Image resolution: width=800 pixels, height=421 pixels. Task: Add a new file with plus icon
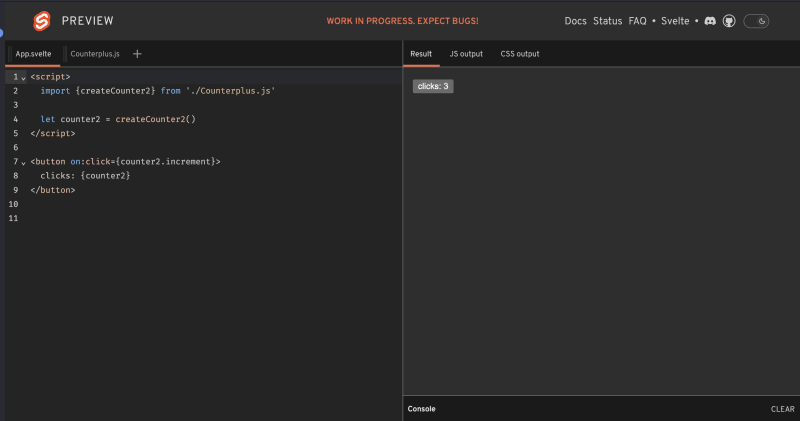(137, 54)
